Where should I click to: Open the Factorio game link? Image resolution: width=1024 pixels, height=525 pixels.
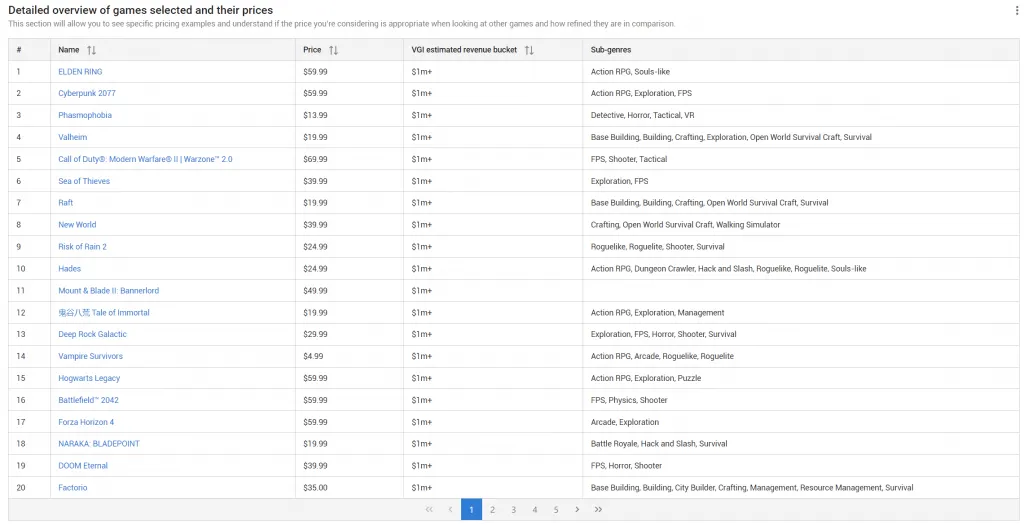click(72, 488)
